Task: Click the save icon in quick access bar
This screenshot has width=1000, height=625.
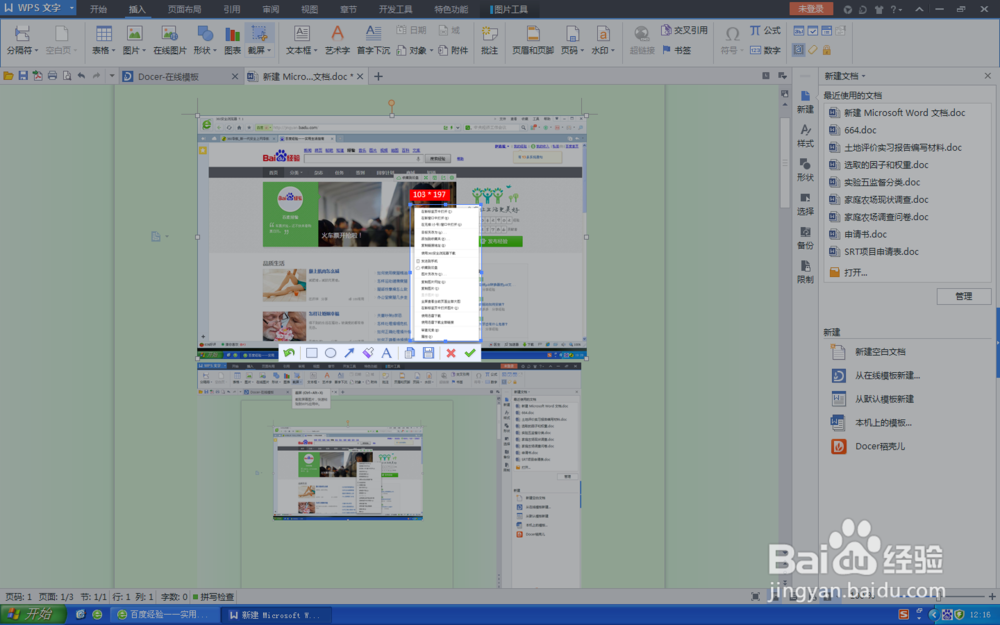Action: tap(23, 76)
